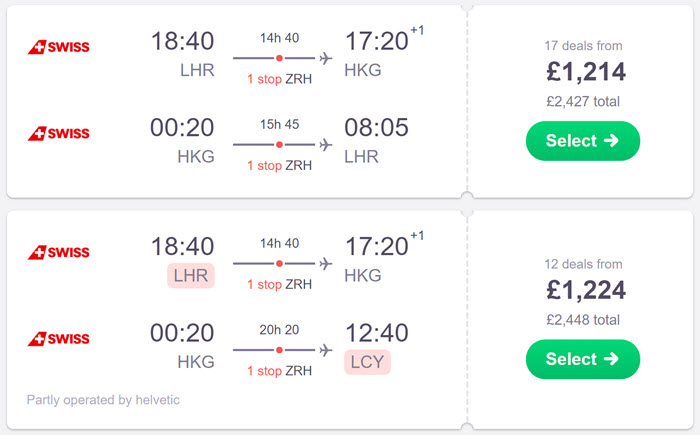Click '17 deals from' text

pyautogui.click(x=583, y=46)
